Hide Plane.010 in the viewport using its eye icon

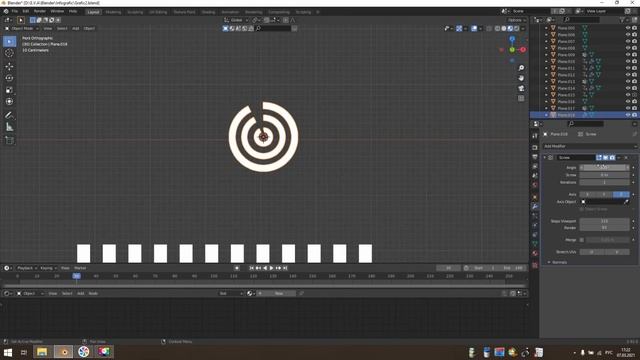click(x=628, y=61)
